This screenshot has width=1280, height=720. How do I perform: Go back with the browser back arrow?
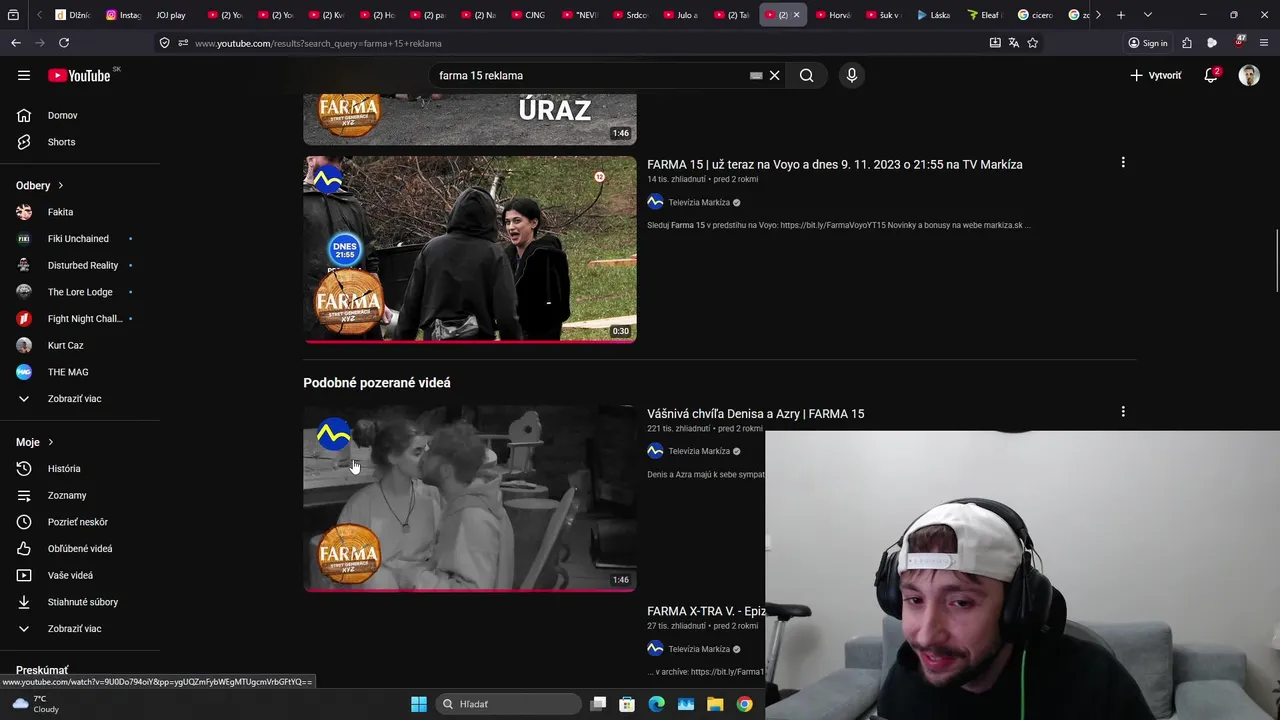click(x=16, y=43)
